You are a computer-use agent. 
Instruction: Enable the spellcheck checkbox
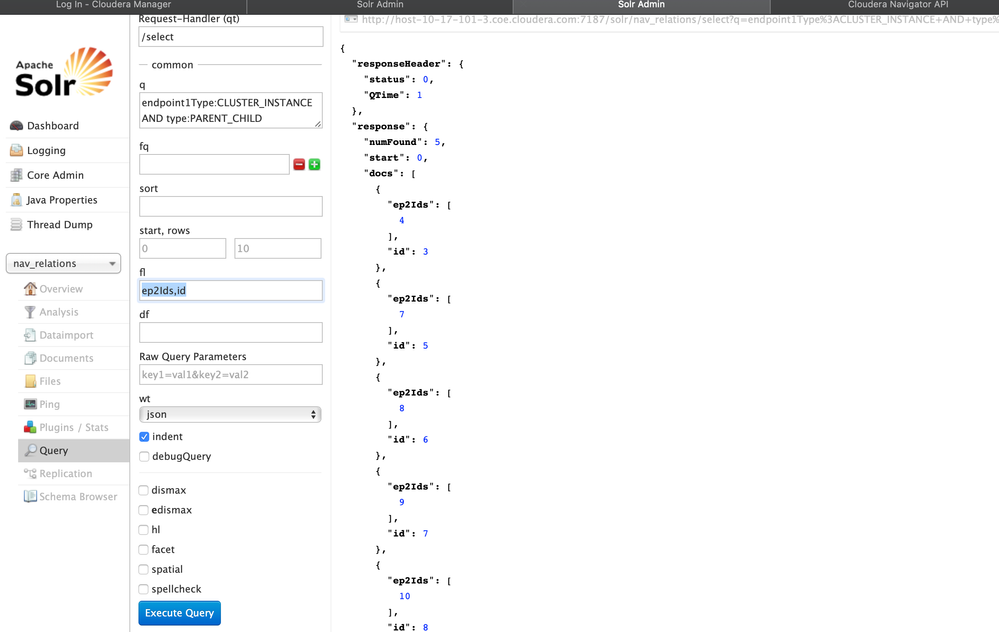point(144,589)
